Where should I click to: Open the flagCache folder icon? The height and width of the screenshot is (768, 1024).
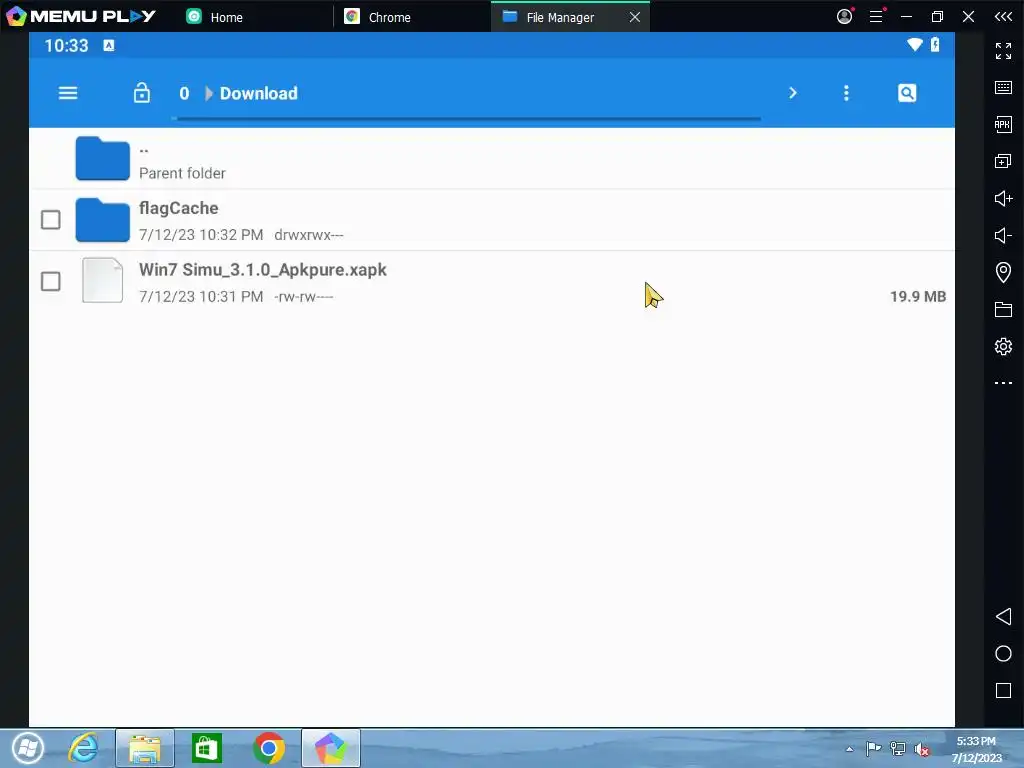[x=103, y=220]
